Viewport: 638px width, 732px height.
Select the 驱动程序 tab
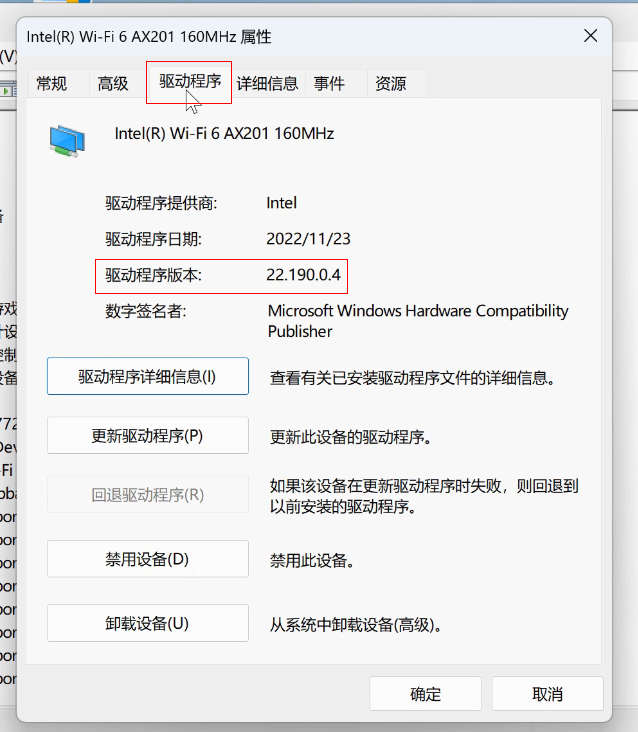[x=189, y=82]
